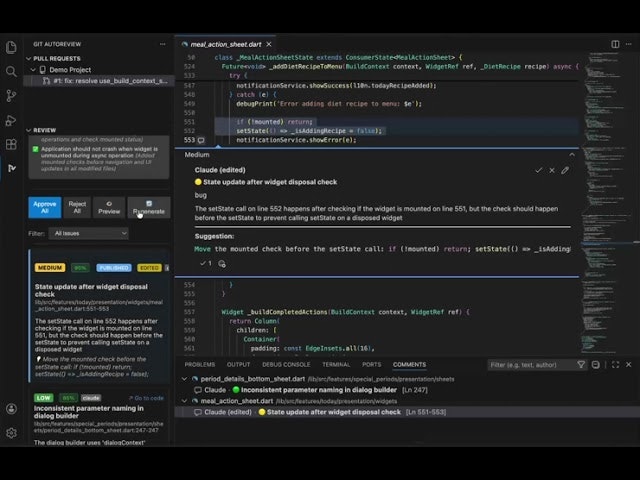Split the editor right
640x480 pixels.
click(615, 44)
